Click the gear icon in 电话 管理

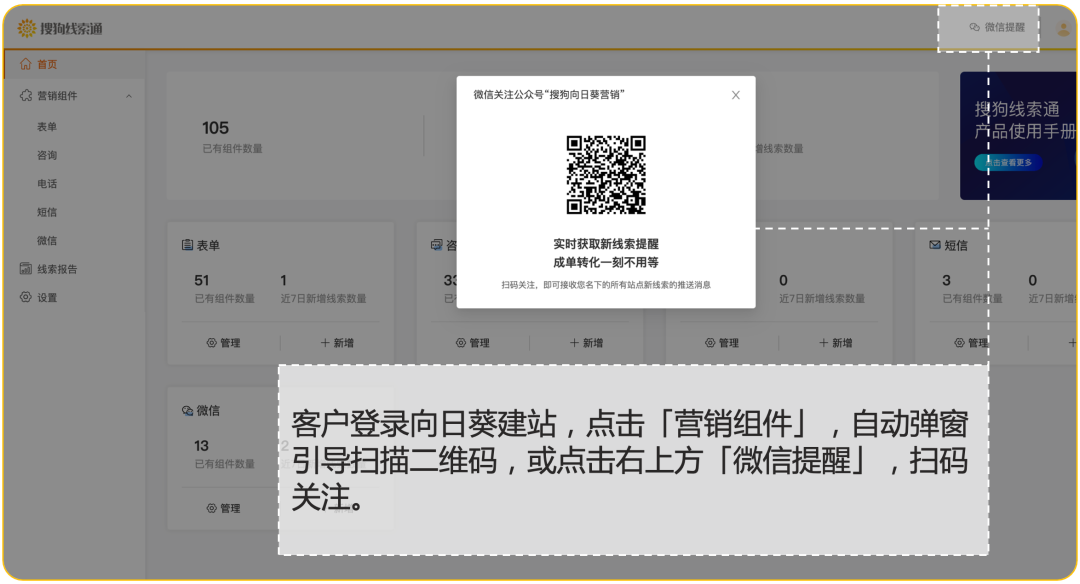click(710, 343)
